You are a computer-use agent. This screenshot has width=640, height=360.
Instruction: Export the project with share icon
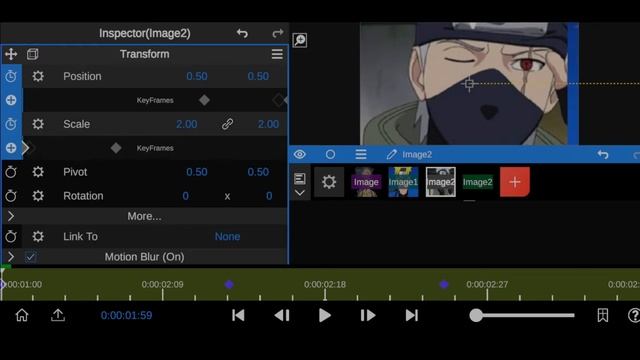click(x=58, y=315)
